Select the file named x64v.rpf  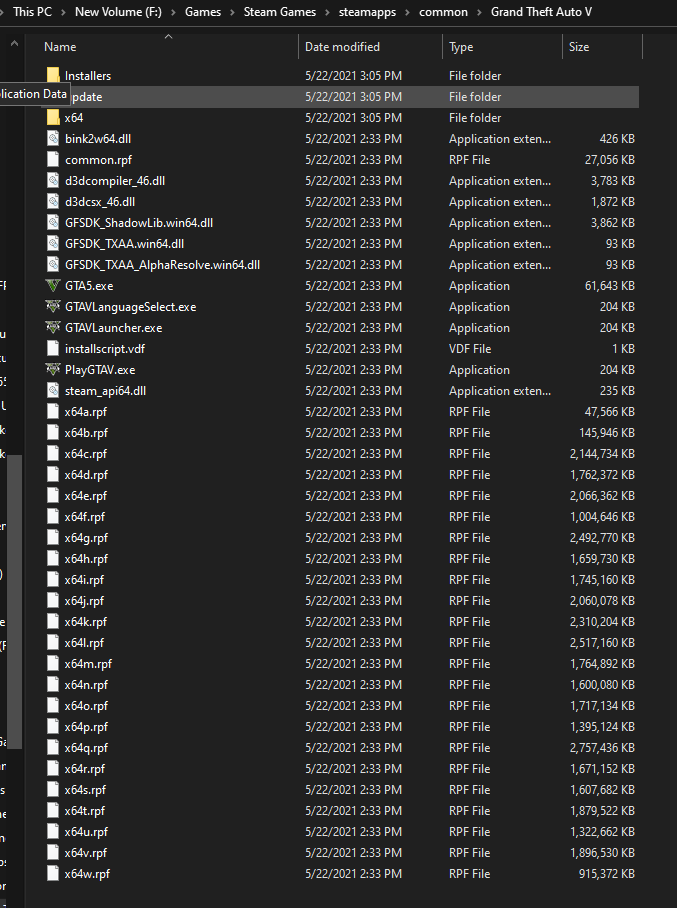(x=86, y=852)
